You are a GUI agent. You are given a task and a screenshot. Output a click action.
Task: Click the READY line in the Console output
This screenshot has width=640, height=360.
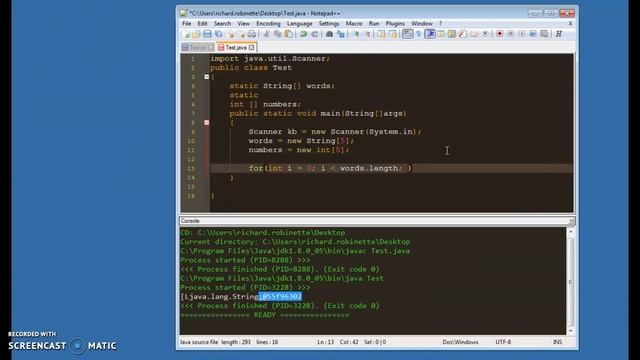click(264, 315)
